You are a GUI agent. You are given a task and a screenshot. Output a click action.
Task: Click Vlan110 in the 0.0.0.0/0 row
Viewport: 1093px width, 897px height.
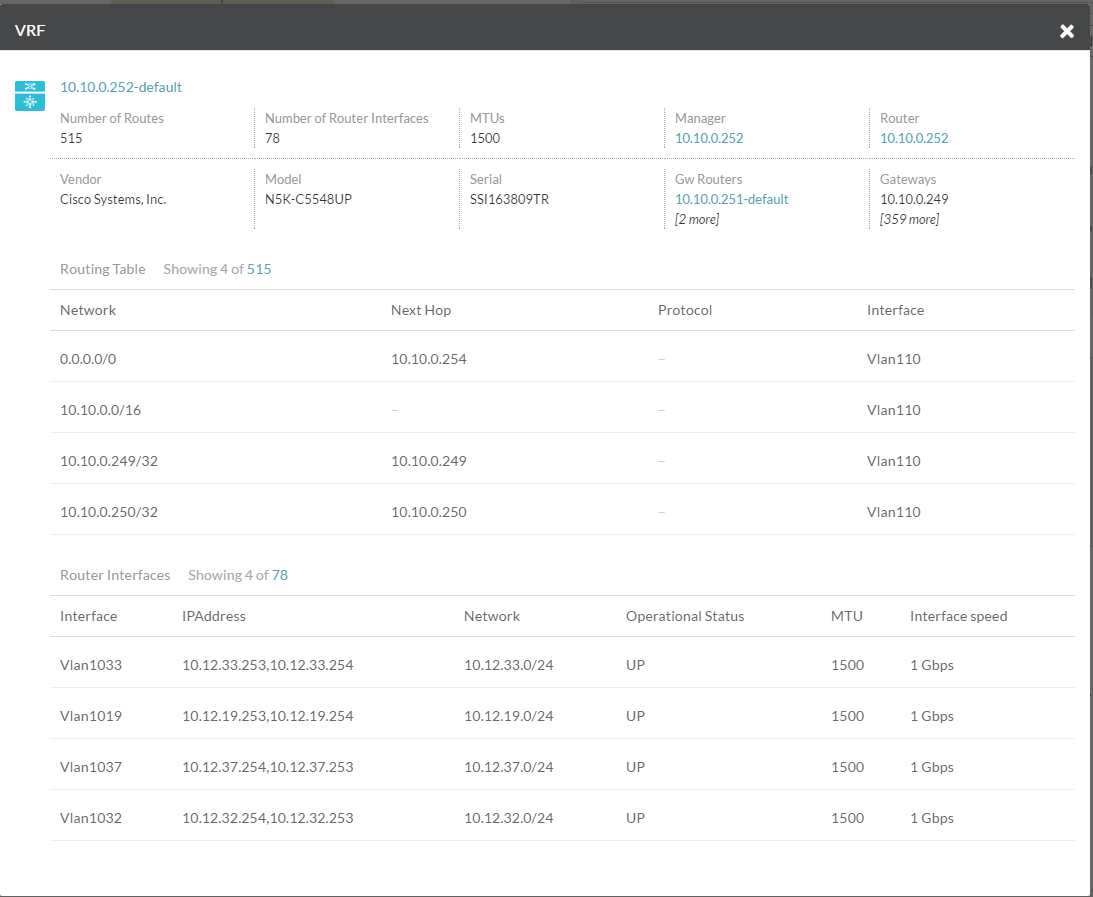894,359
